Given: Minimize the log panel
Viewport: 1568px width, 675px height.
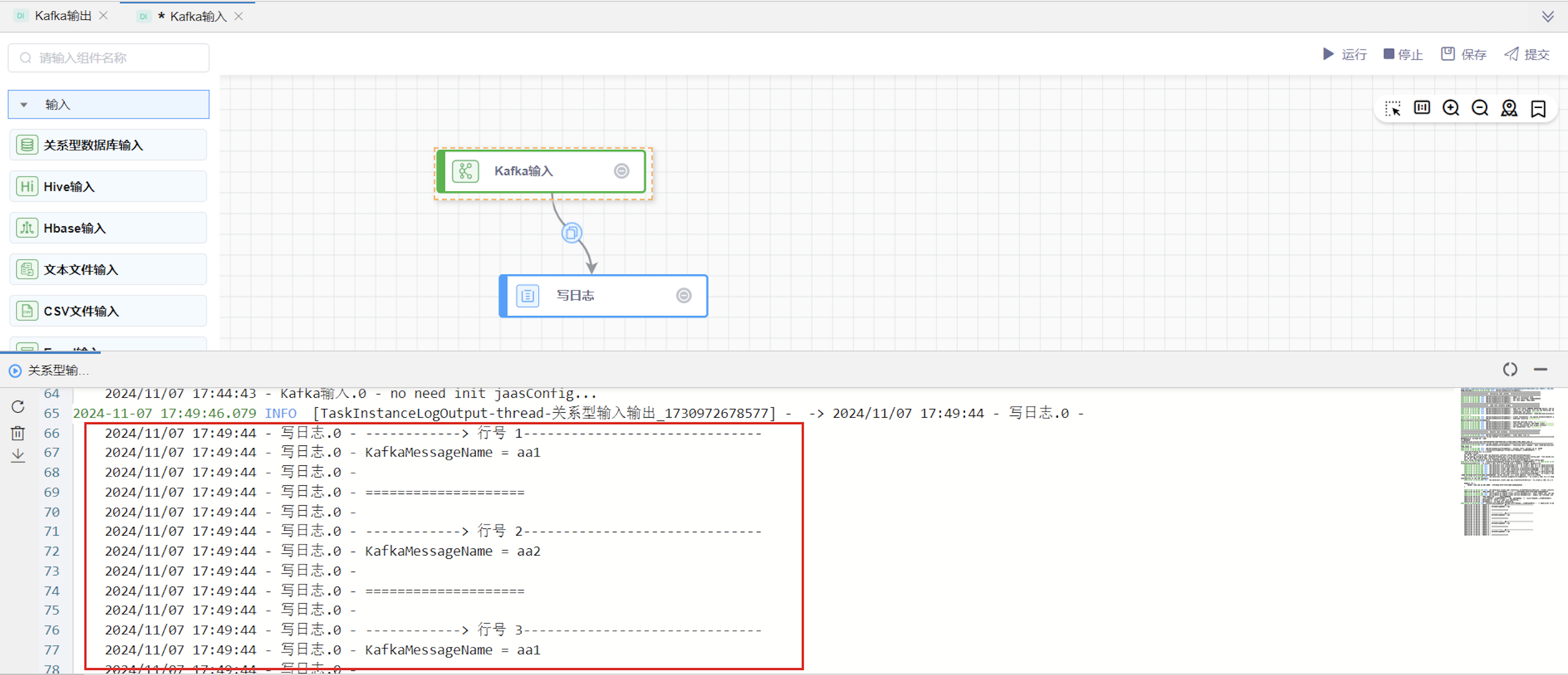Looking at the screenshot, I should (1540, 370).
